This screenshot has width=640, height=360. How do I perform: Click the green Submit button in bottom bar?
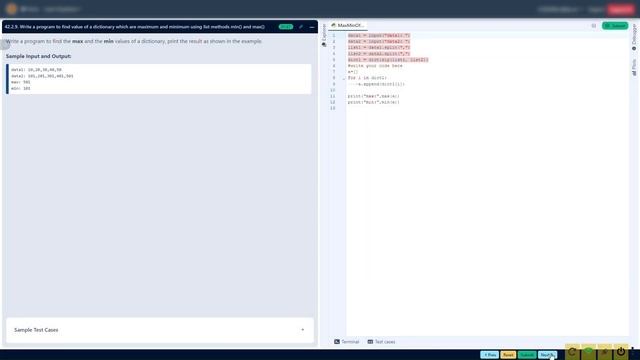(527, 355)
